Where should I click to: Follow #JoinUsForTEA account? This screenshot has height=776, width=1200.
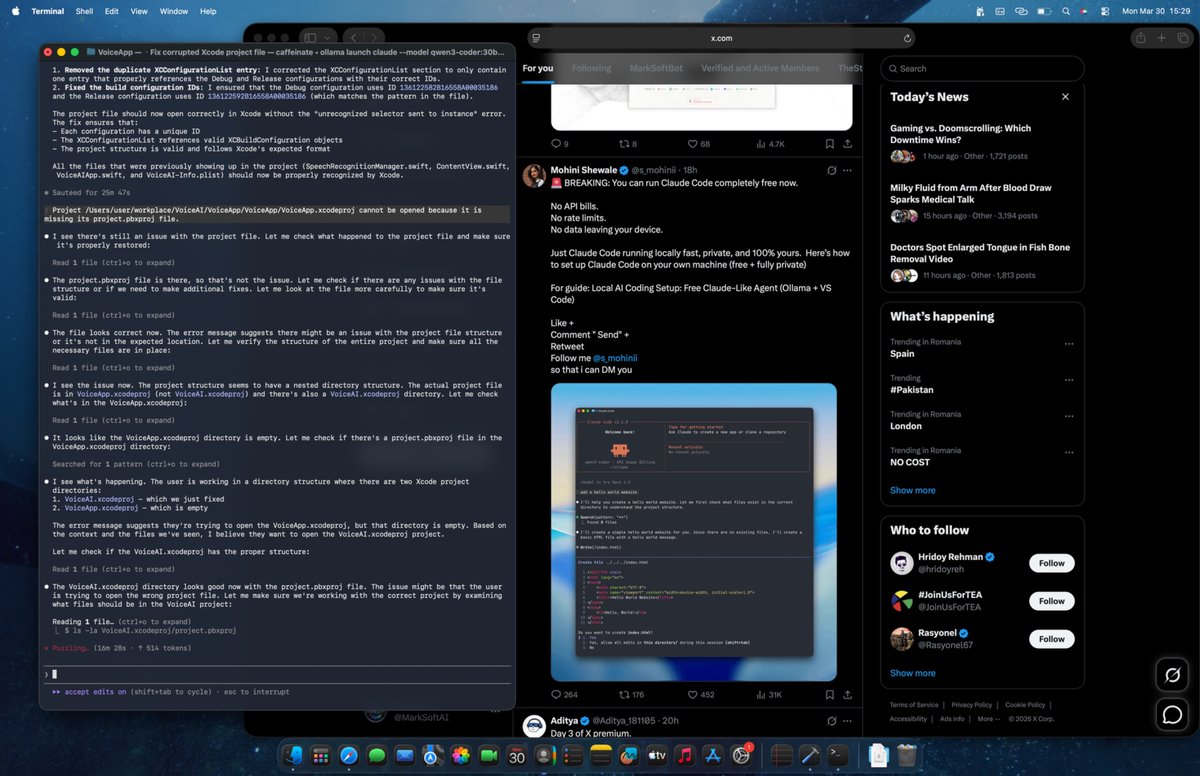point(1051,601)
